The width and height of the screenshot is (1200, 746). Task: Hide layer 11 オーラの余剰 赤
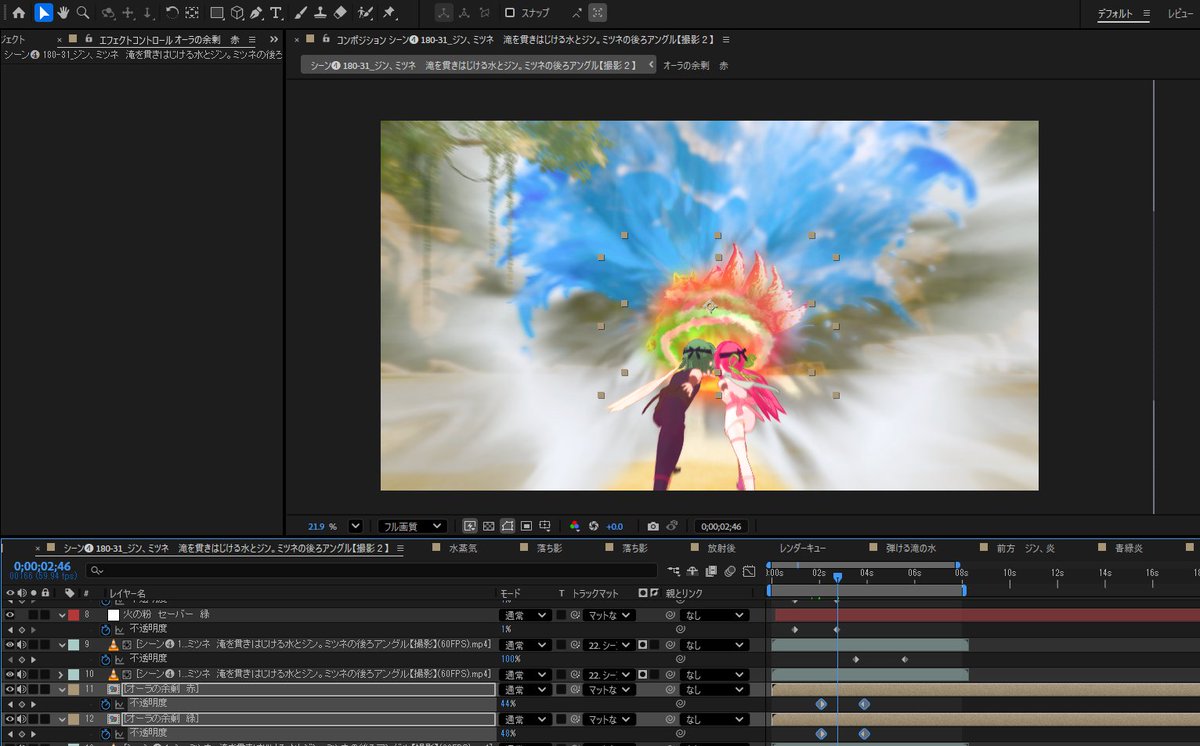10,689
